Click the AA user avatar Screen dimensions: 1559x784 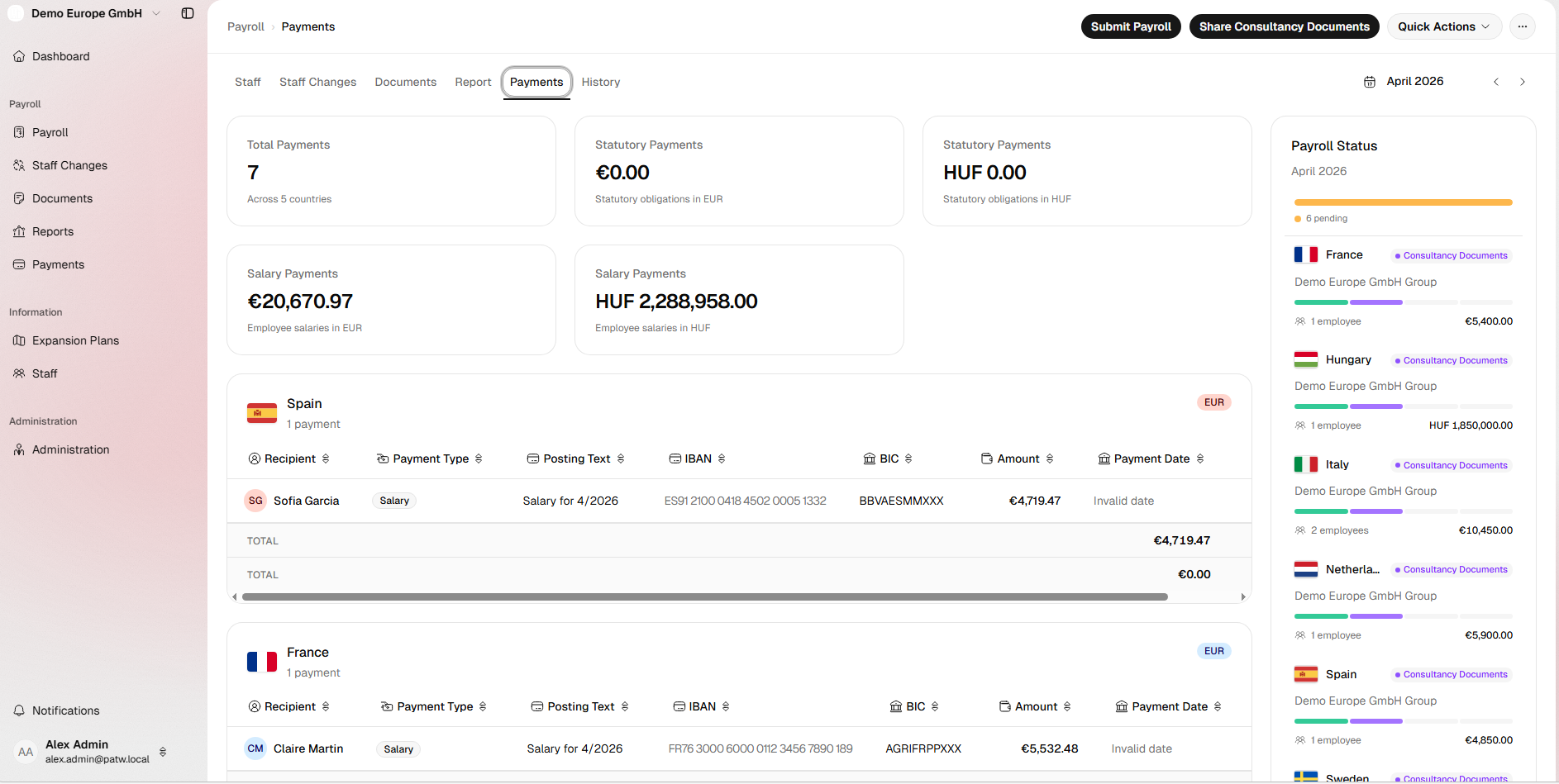26,752
